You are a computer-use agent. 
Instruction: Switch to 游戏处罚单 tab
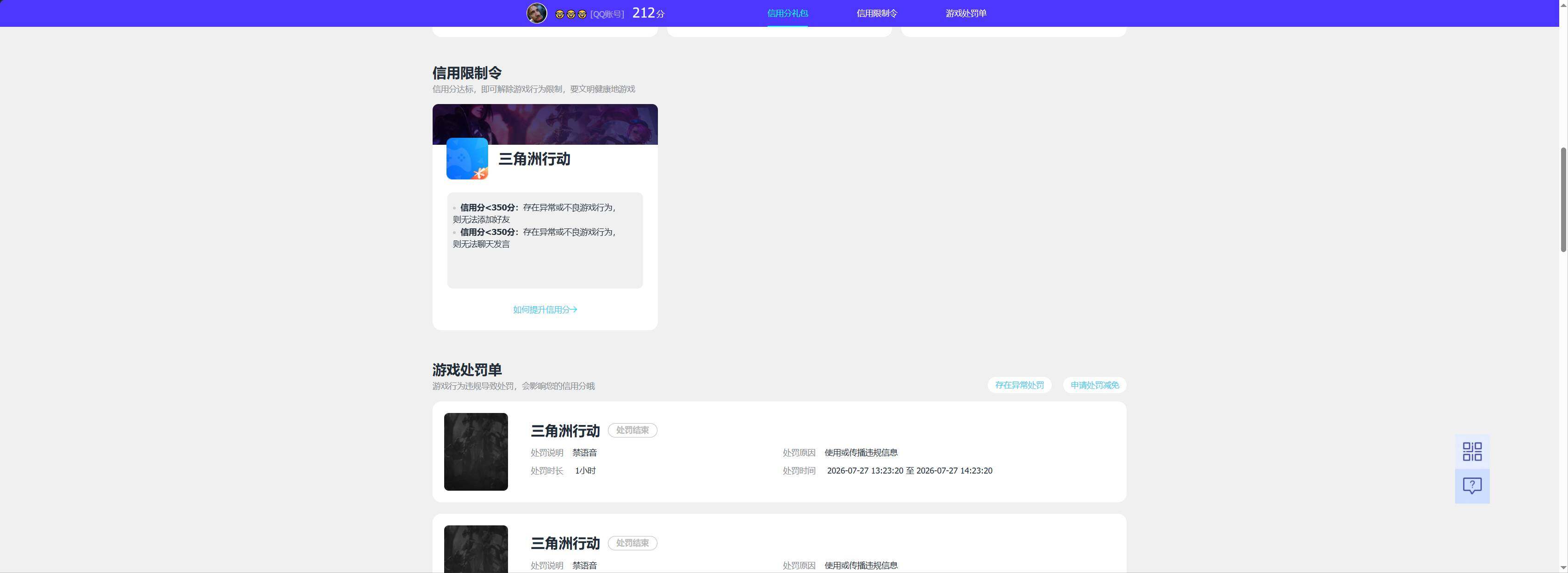click(966, 13)
